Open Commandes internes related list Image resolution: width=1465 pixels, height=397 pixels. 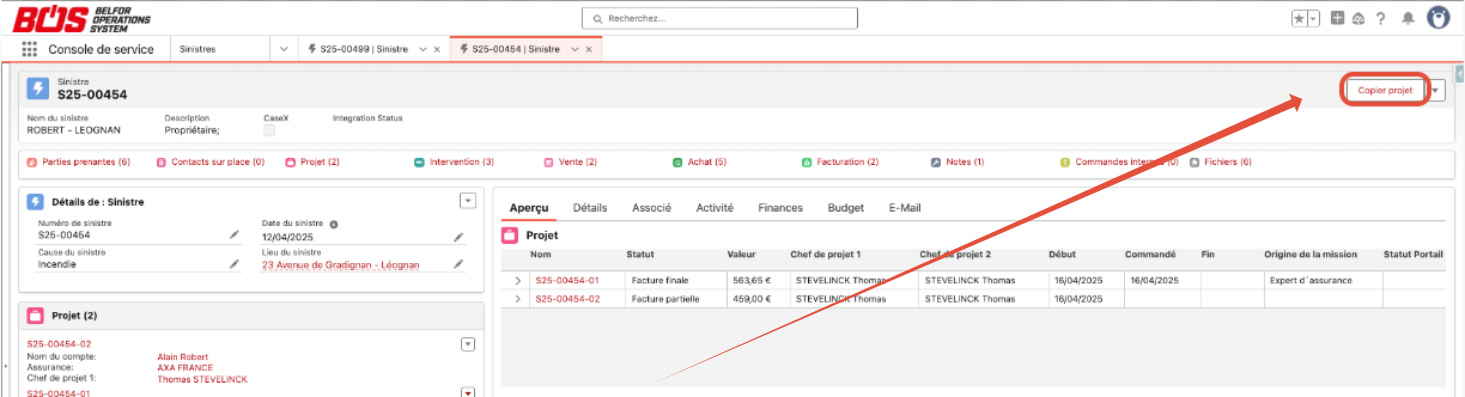click(x=1127, y=162)
